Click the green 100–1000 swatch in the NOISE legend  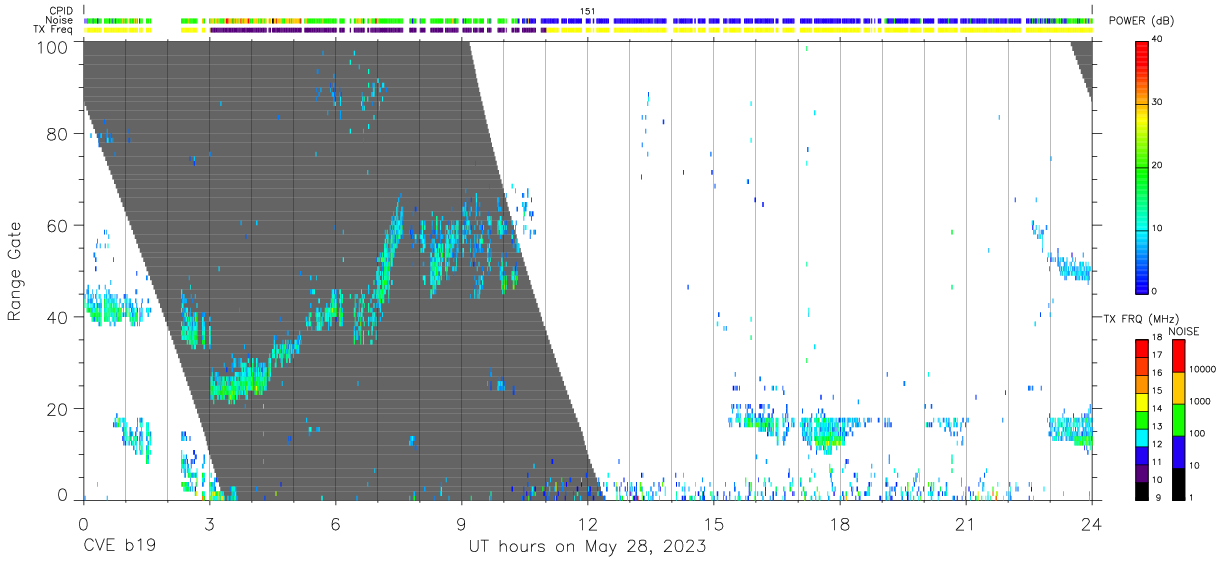(1178, 420)
